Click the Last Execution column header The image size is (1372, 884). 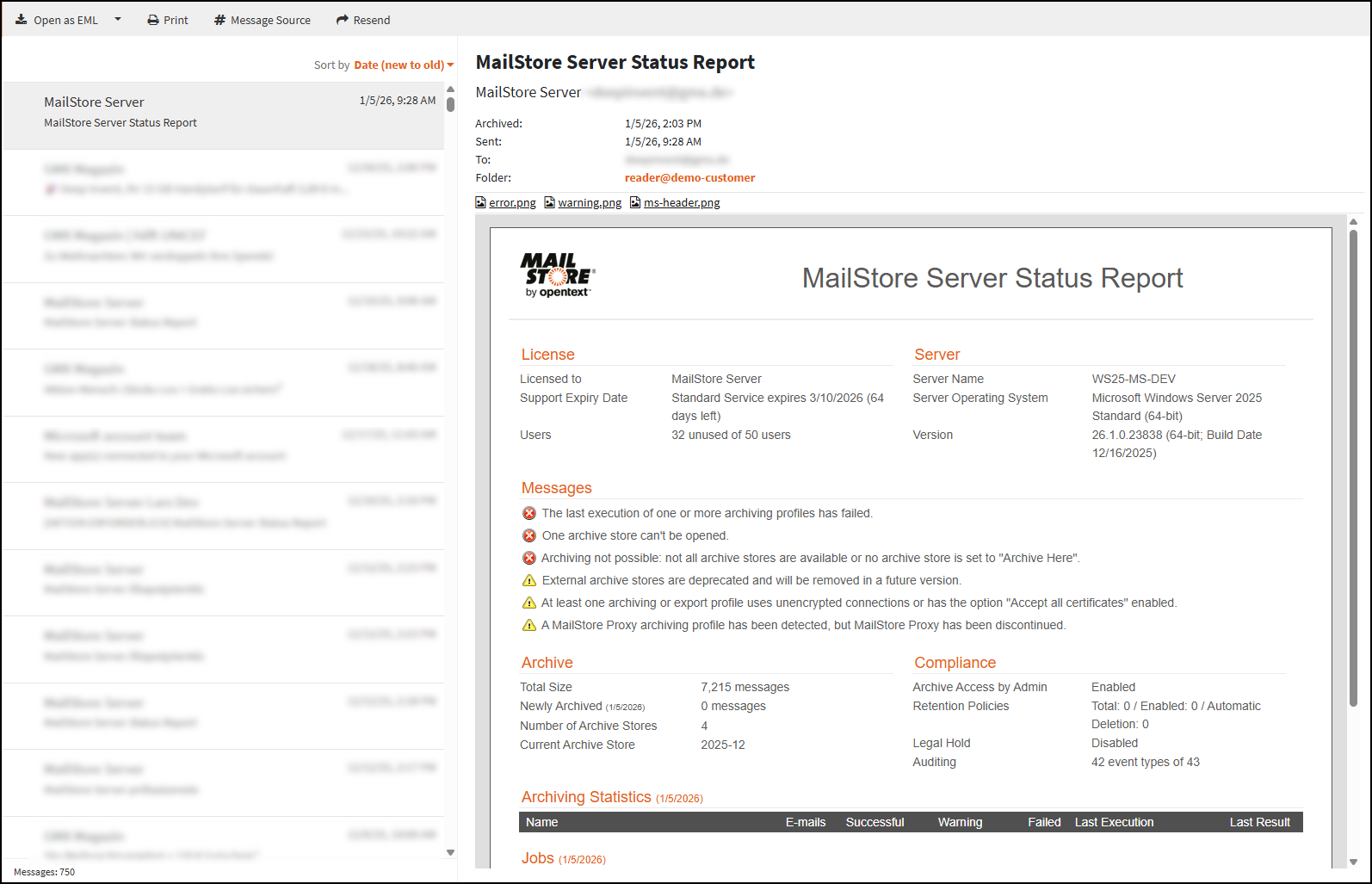1114,823
